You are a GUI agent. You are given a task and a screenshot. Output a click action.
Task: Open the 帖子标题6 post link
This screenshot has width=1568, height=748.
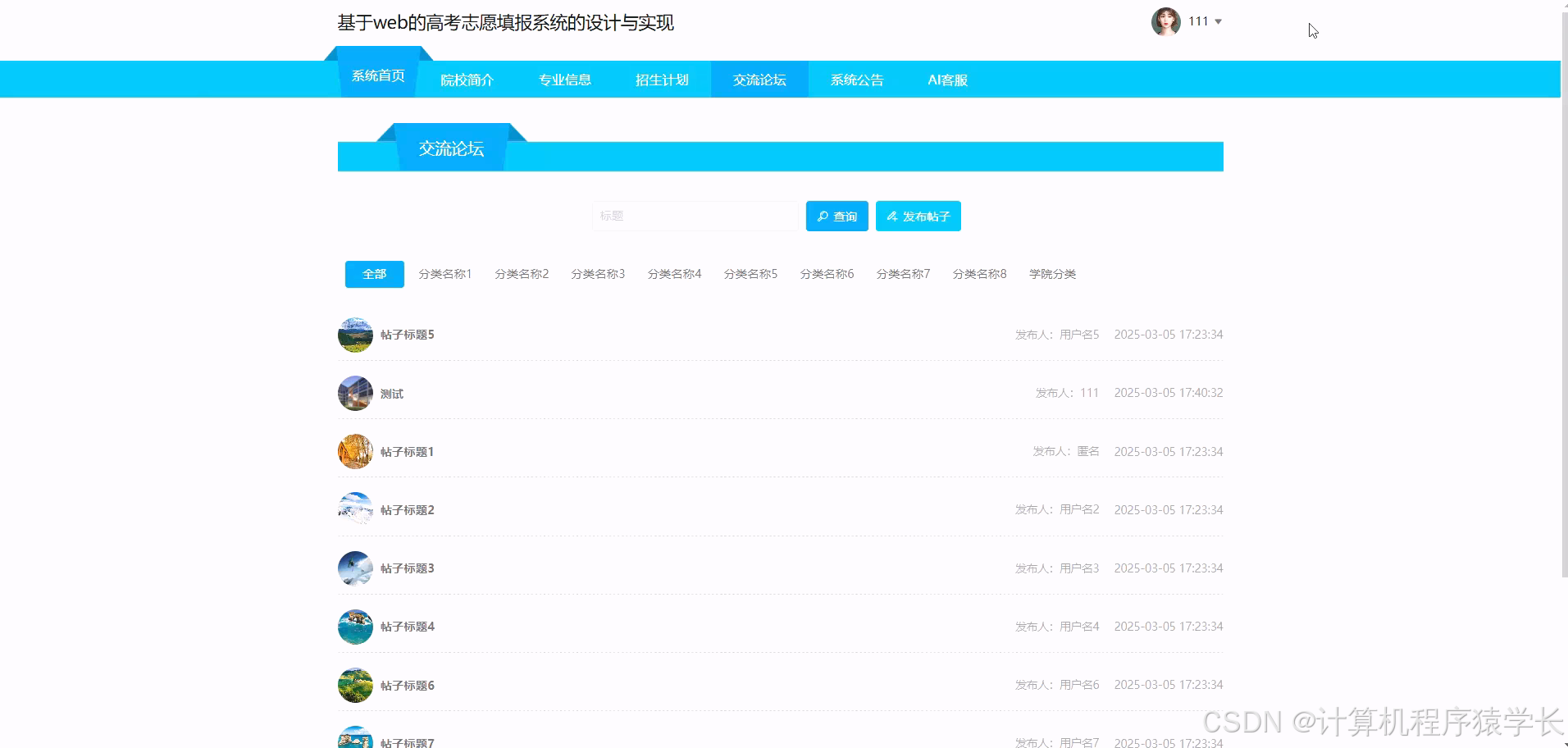pyautogui.click(x=406, y=685)
